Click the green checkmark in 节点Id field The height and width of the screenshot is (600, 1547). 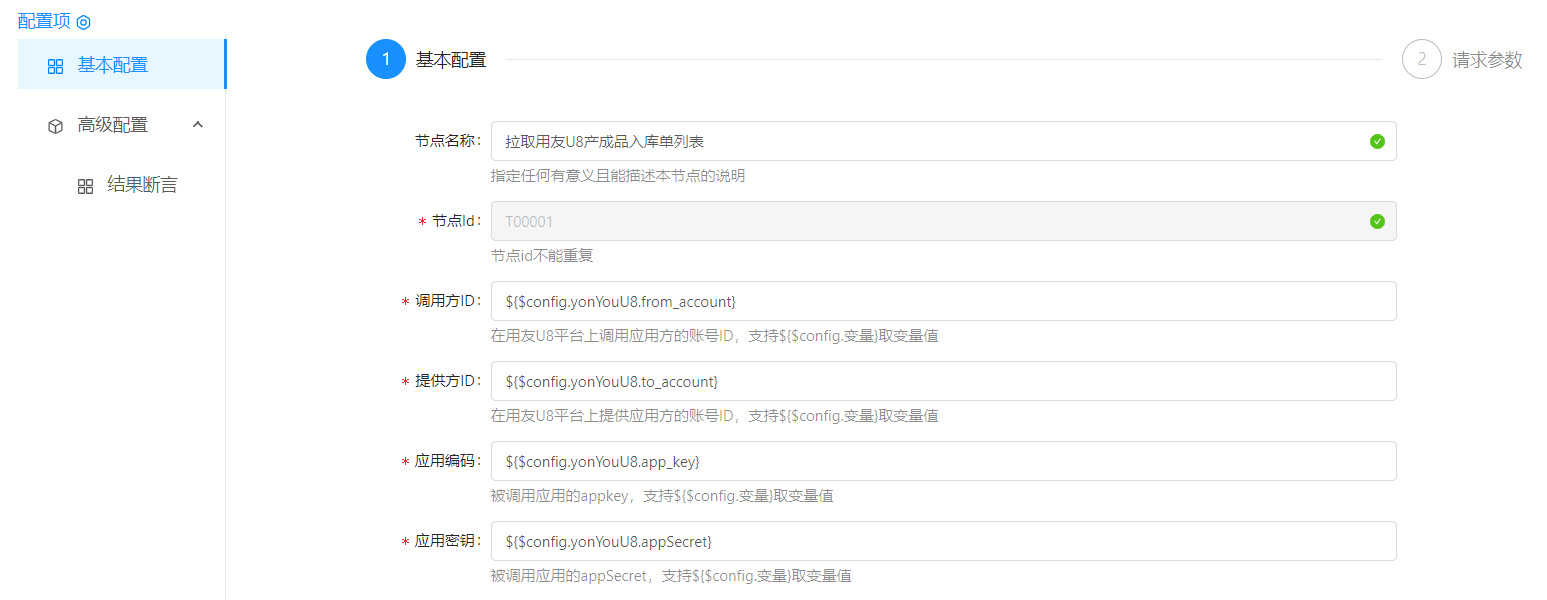click(1377, 221)
